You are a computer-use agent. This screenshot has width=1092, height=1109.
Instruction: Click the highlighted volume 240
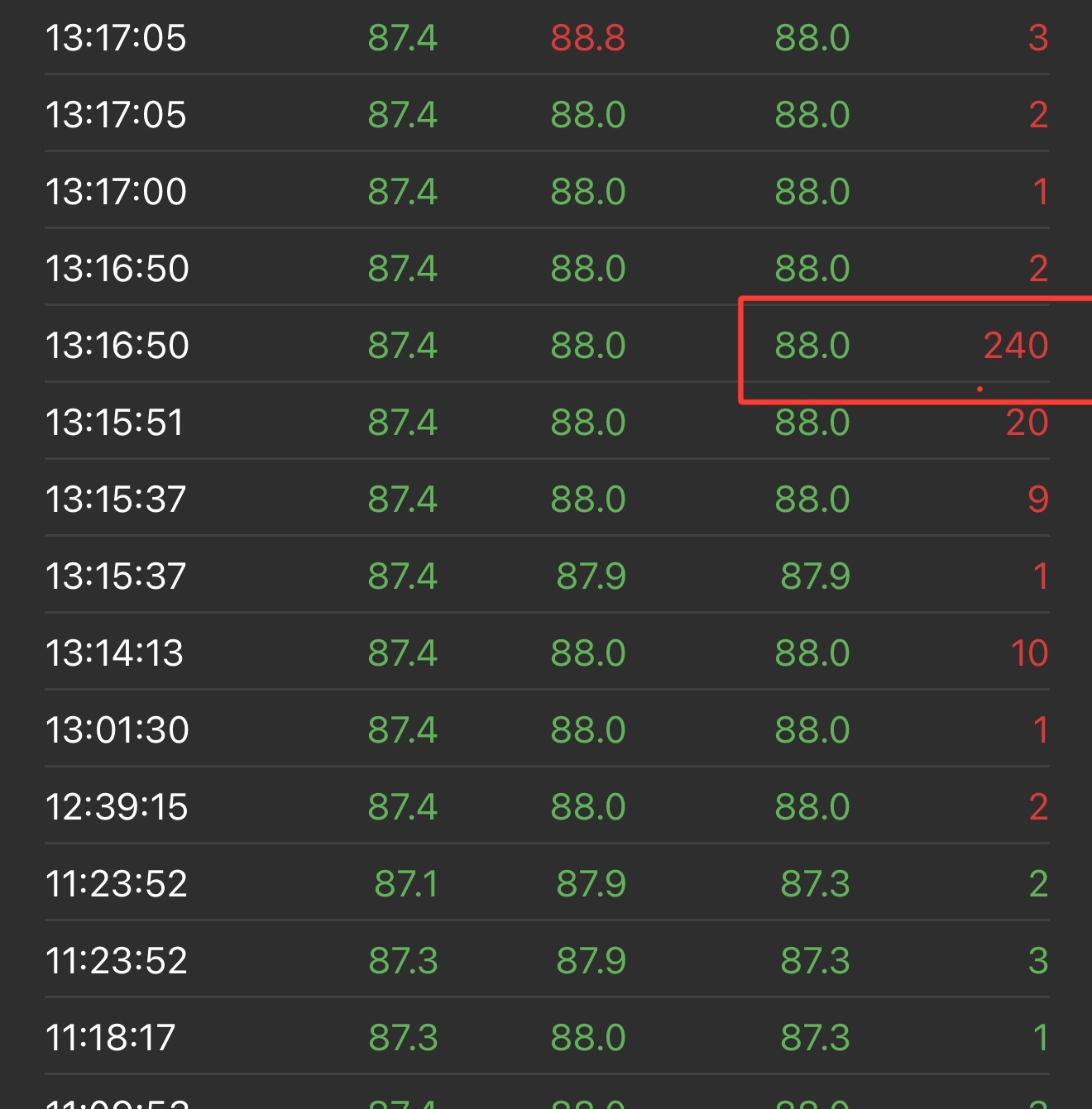point(1015,346)
